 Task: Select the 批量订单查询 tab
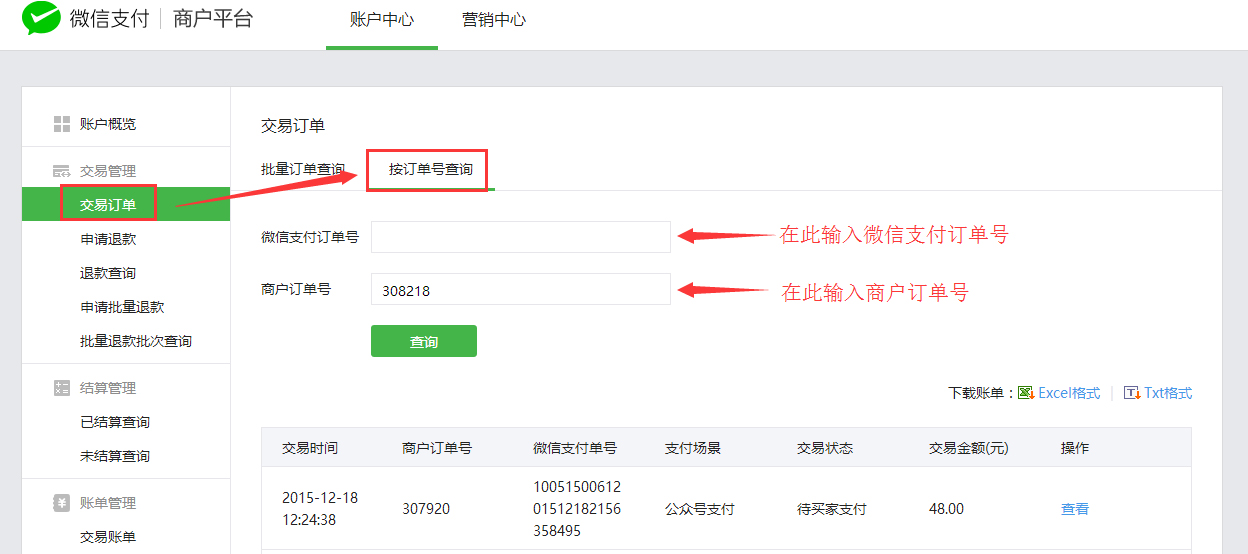(x=303, y=169)
